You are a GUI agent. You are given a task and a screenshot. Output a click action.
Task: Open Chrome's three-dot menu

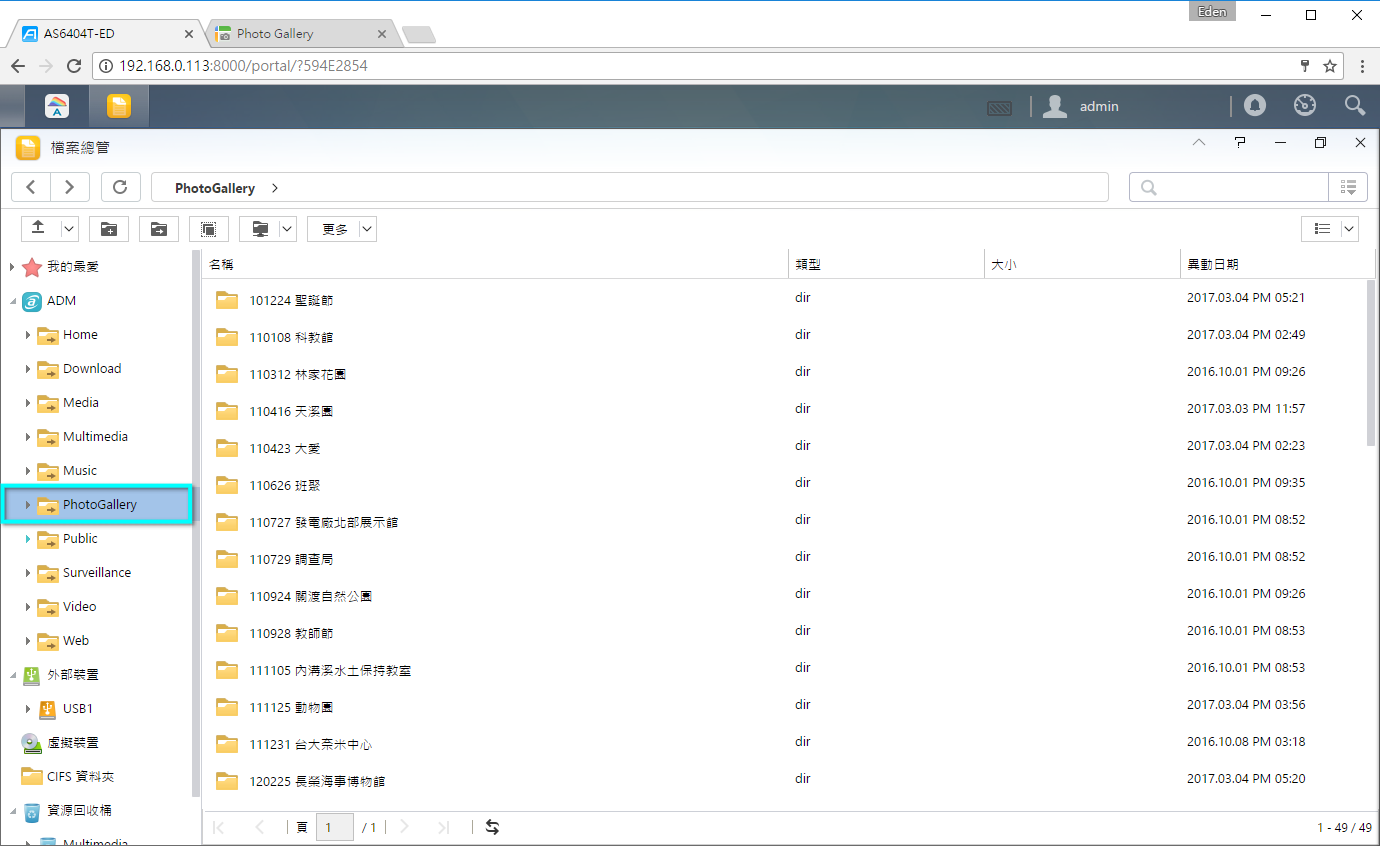tap(1363, 66)
